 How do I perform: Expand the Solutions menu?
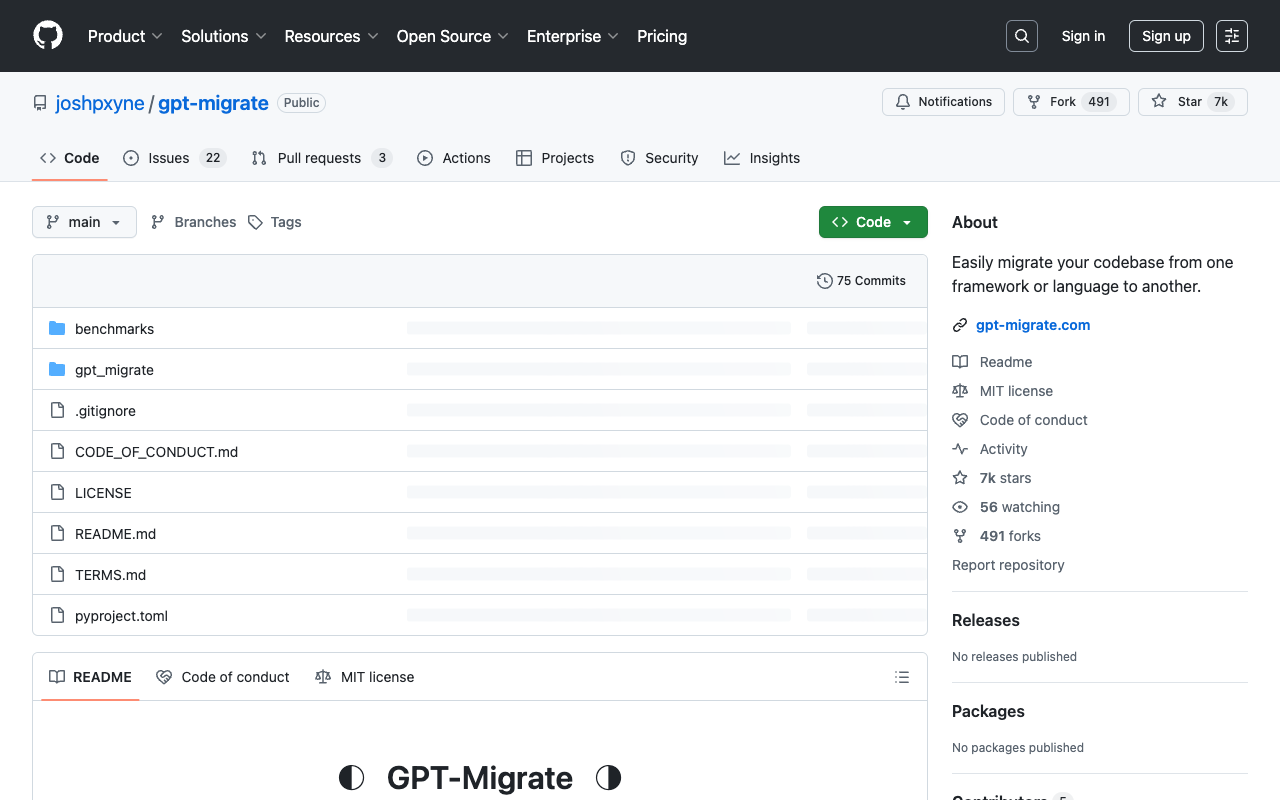[x=224, y=36]
